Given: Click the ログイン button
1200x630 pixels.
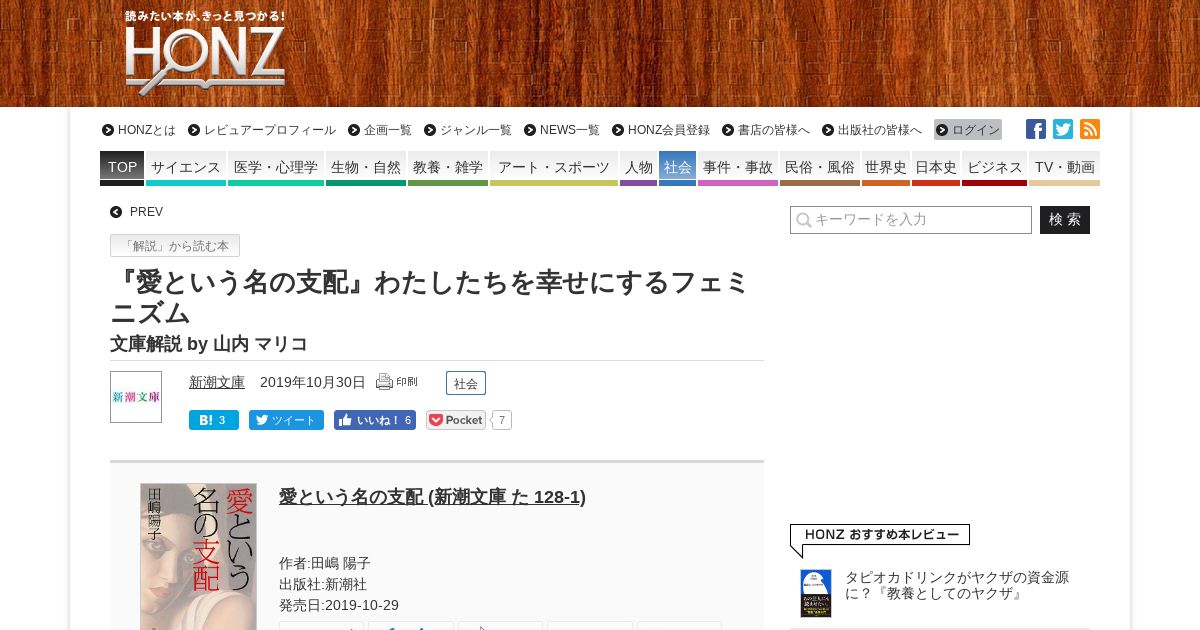Looking at the screenshot, I should click(968, 130).
